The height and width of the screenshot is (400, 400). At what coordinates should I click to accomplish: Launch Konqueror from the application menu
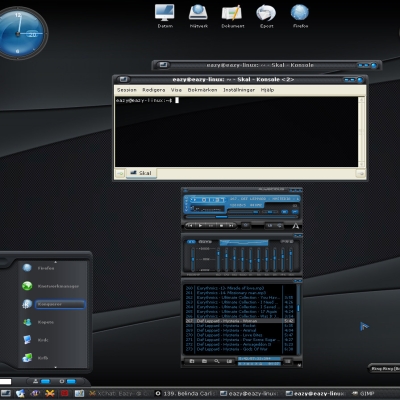click(53, 304)
